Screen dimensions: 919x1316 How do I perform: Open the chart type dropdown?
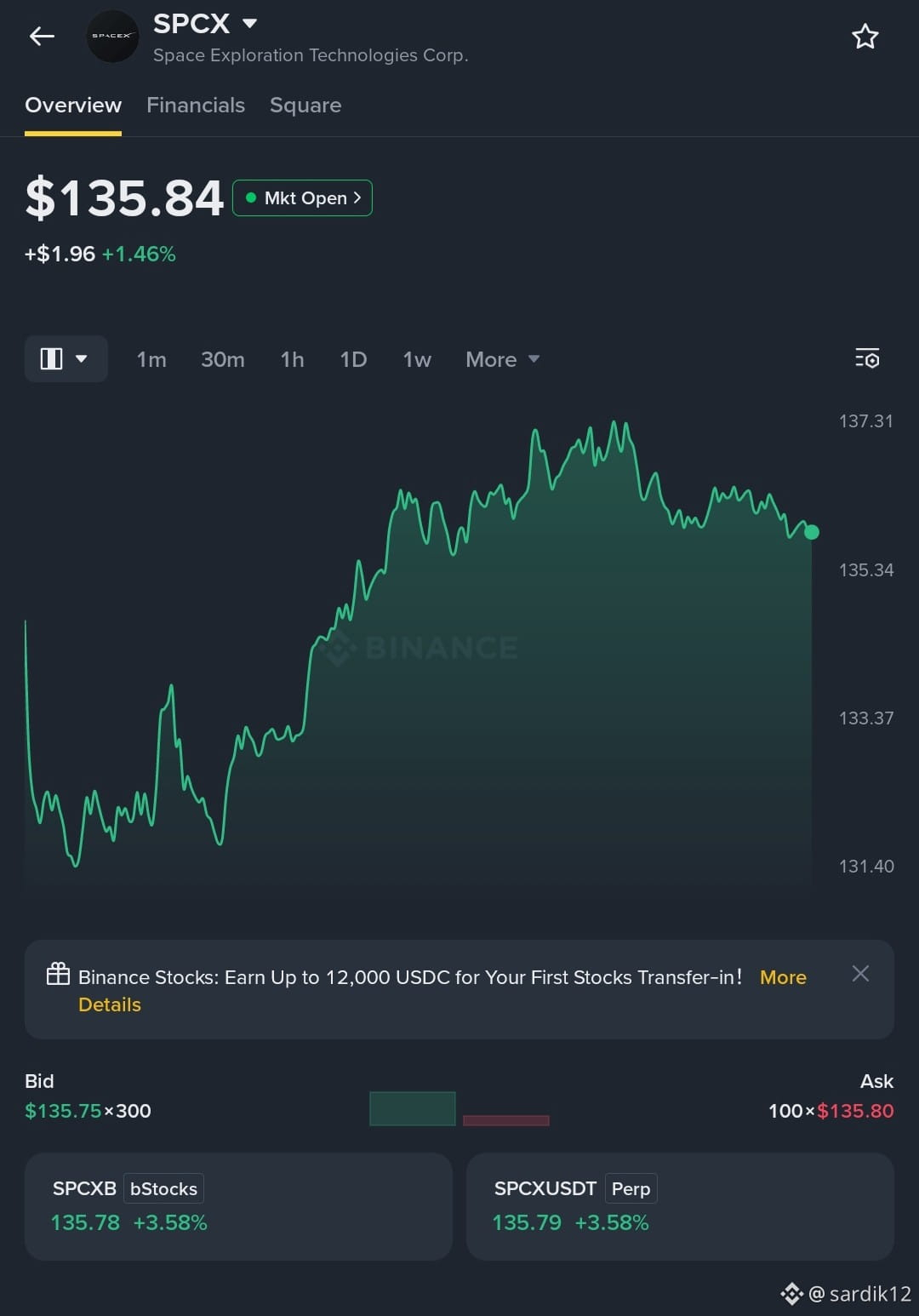(66, 358)
